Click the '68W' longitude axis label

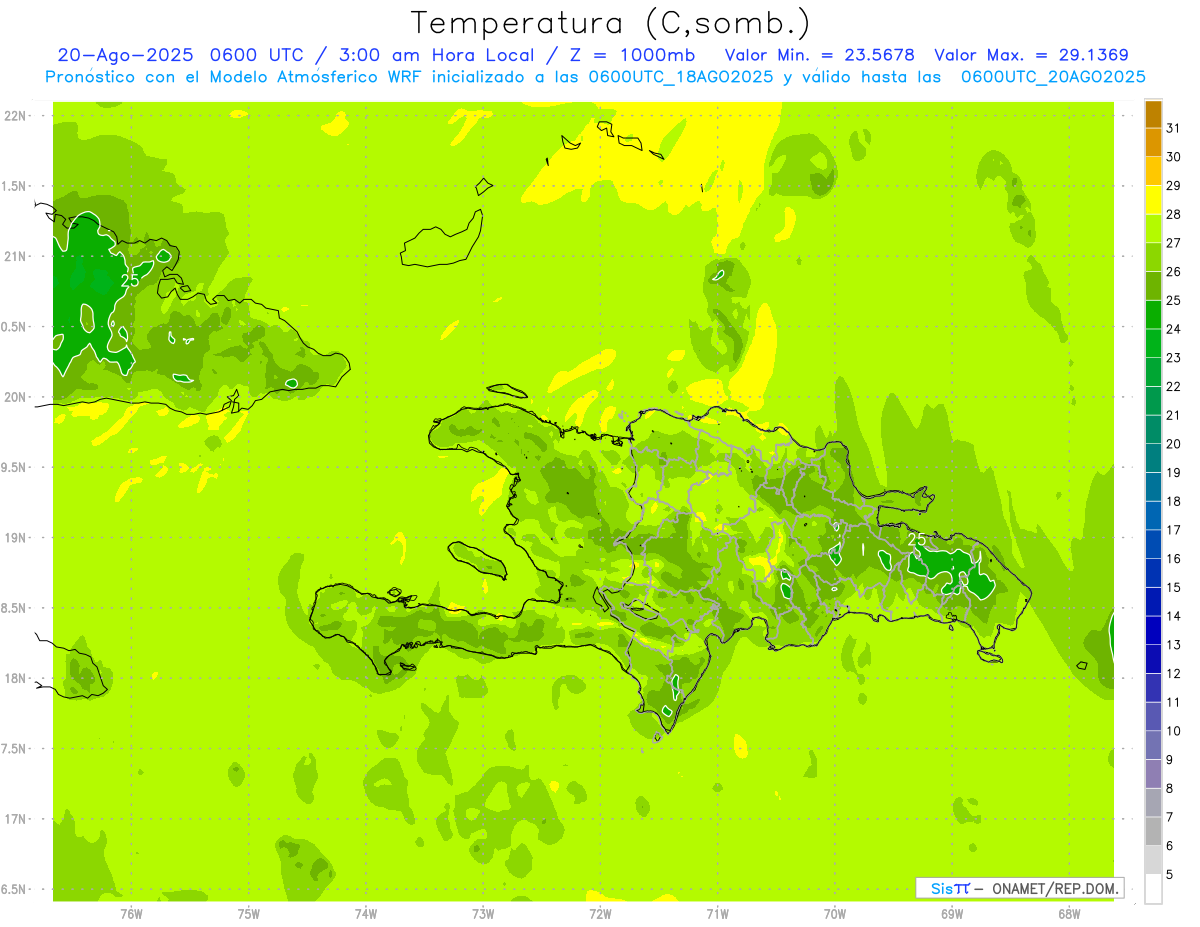pyautogui.click(x=1069, y=913)
